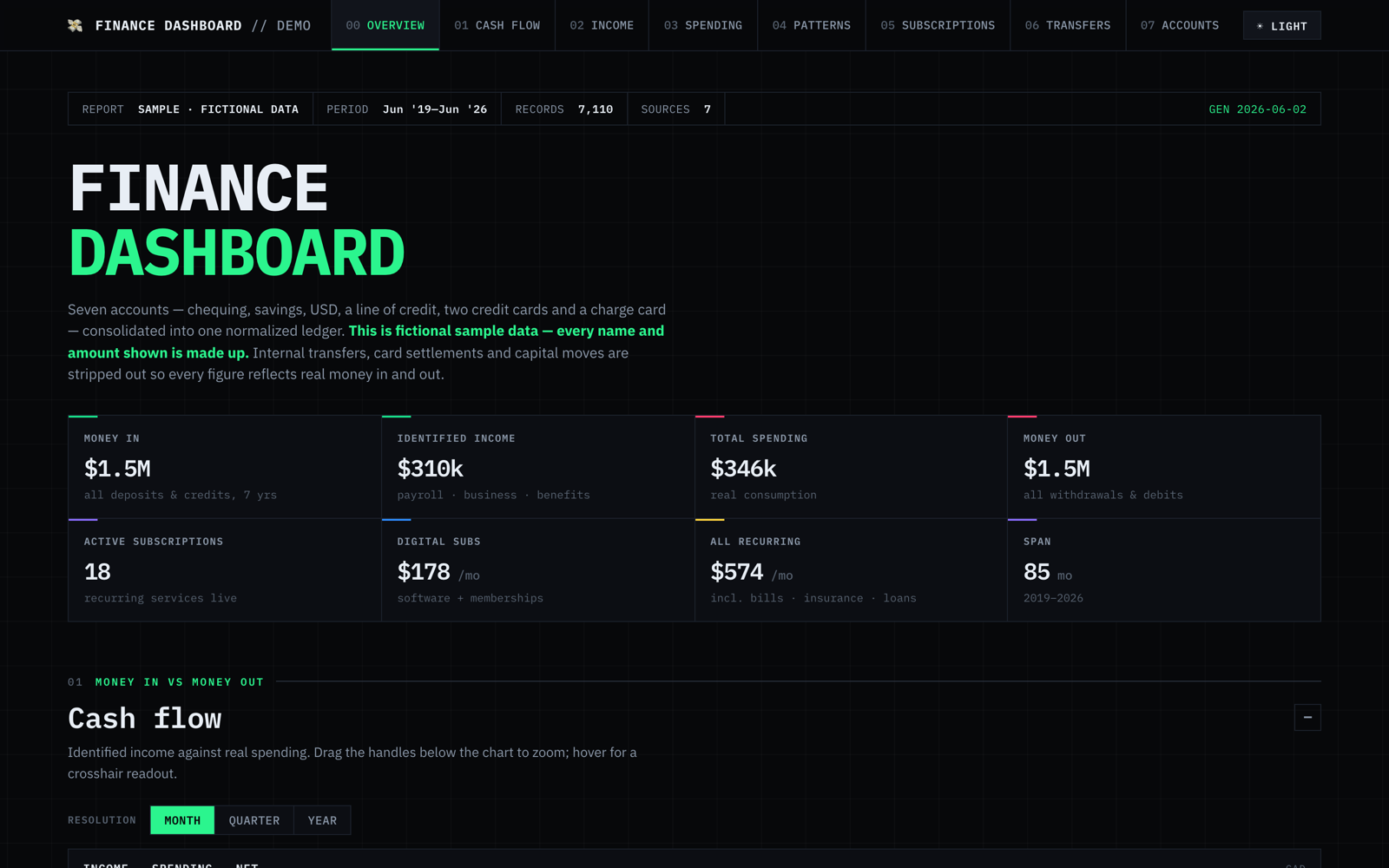
Task: Click the Money In $1.5M card
Action: [225, 467]
